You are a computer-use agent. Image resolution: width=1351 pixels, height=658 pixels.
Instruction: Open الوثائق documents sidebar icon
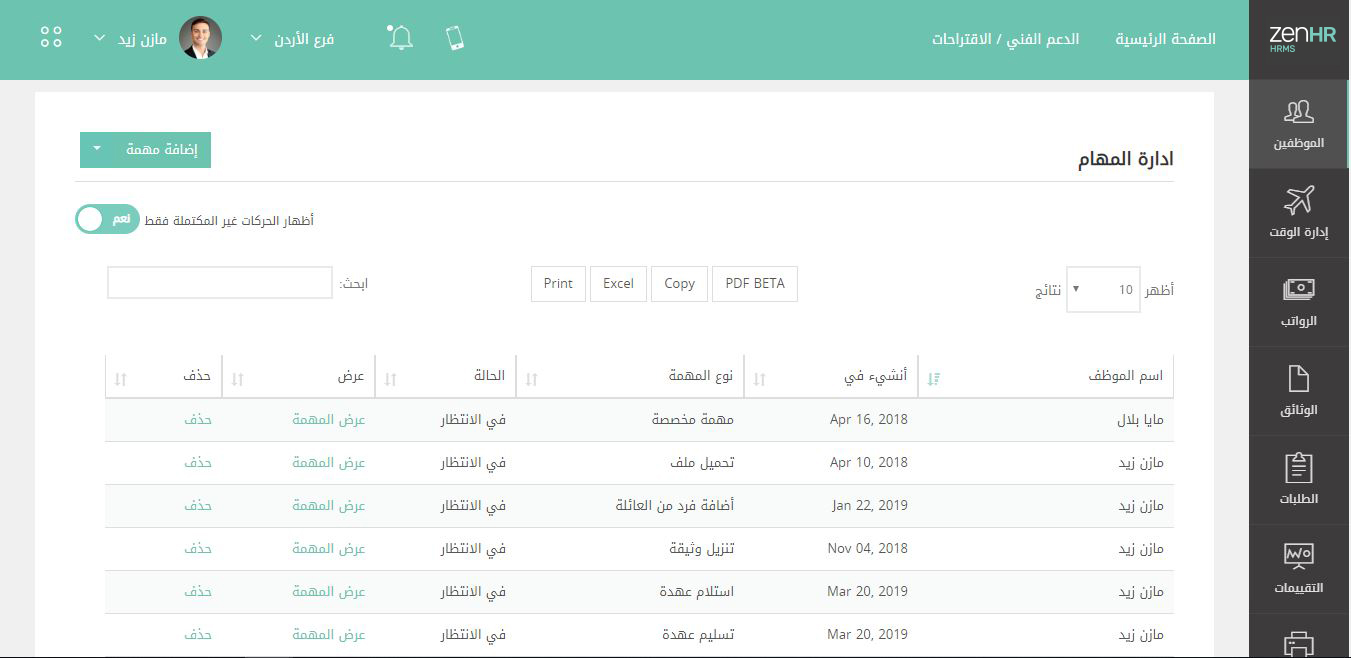tap(1299, 378)
